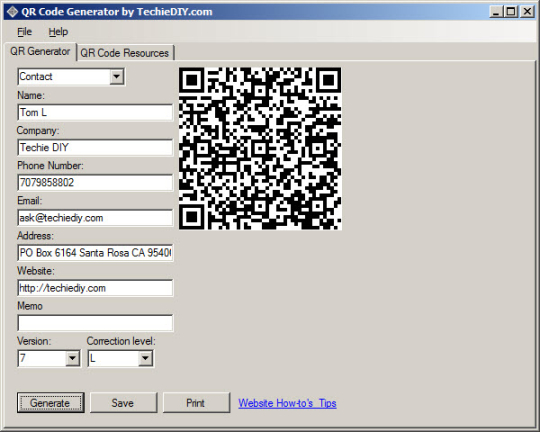The height and width of the screenshot is (432, 540).
Task: Click the app icon in title bar
Action: tap(12, 12)
